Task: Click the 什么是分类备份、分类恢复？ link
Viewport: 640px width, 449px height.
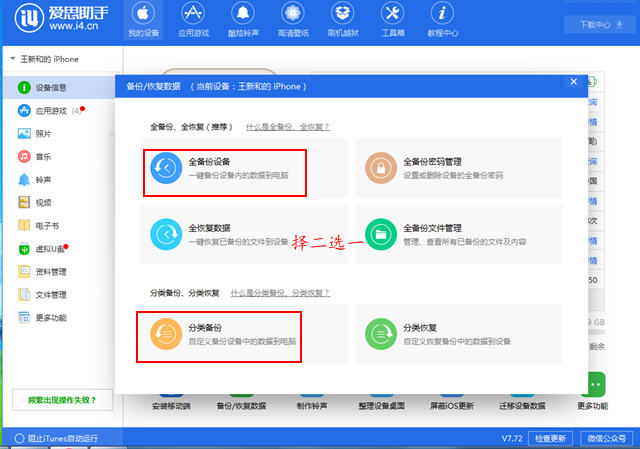Action: click(x=279, y=293)
